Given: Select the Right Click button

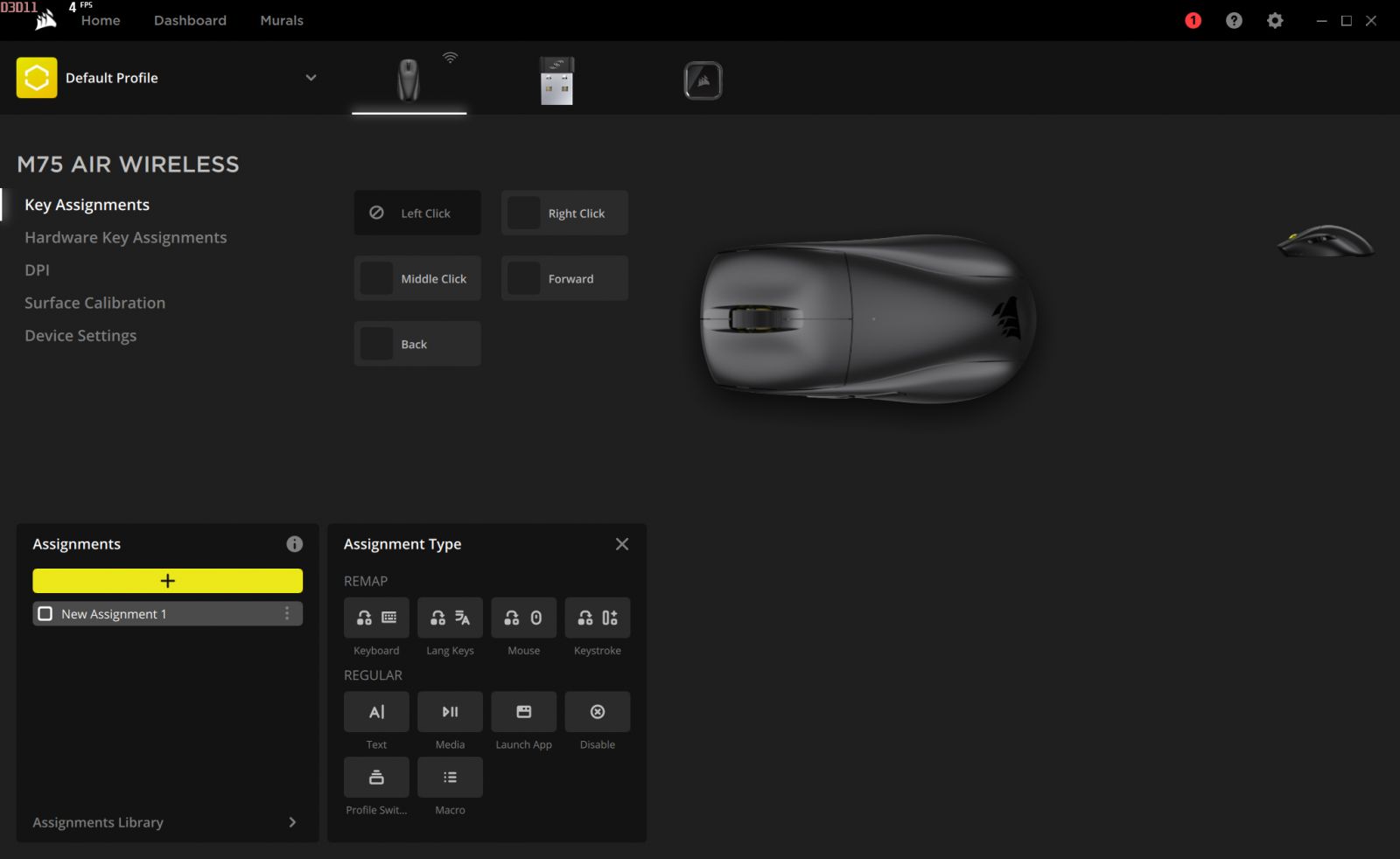Looking at the screenshot, I should (564, 213).
